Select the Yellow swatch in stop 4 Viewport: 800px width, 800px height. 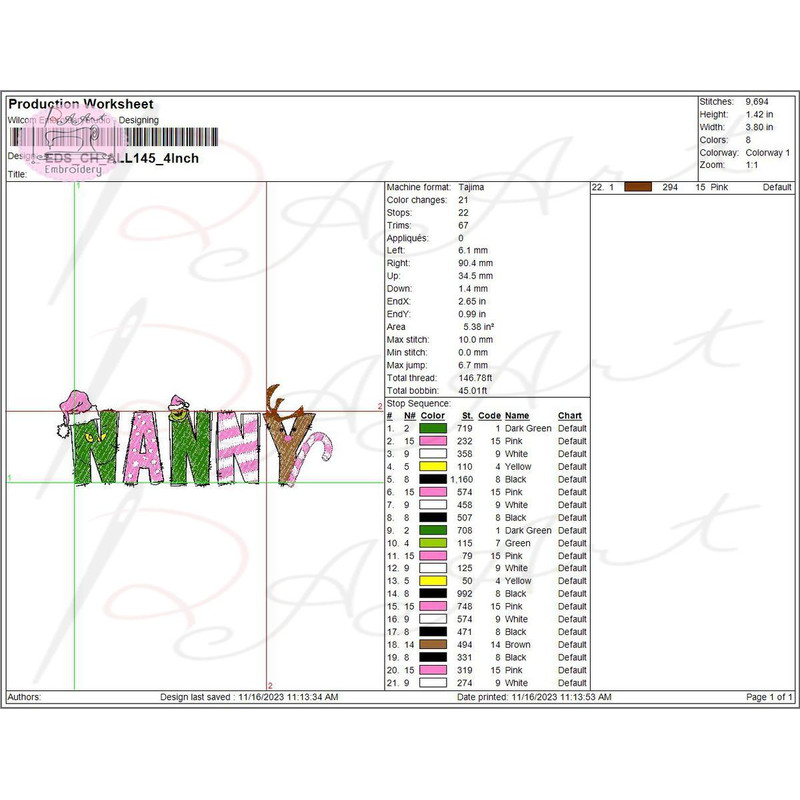tap(432, 467)
